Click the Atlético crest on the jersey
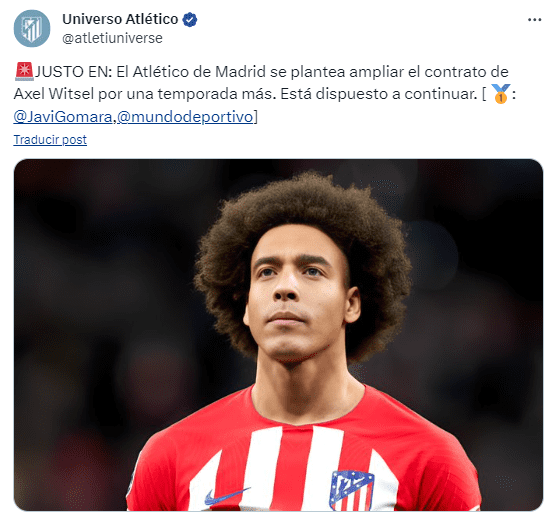The height and width of the screenshot is (516, 553). (x=351, y=490)
